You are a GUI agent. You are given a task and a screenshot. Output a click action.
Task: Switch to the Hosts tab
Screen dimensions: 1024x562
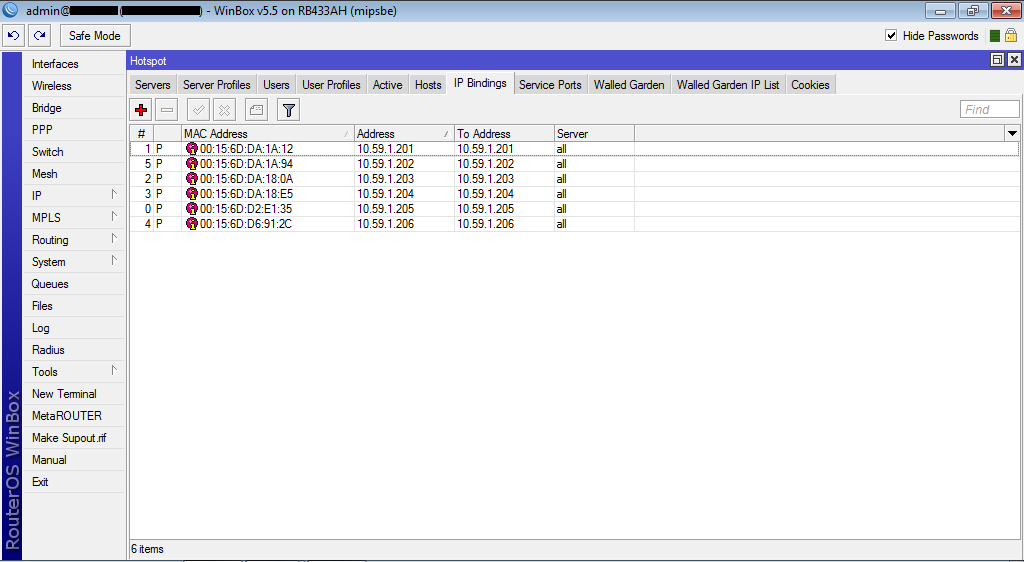tap(428, 85)
